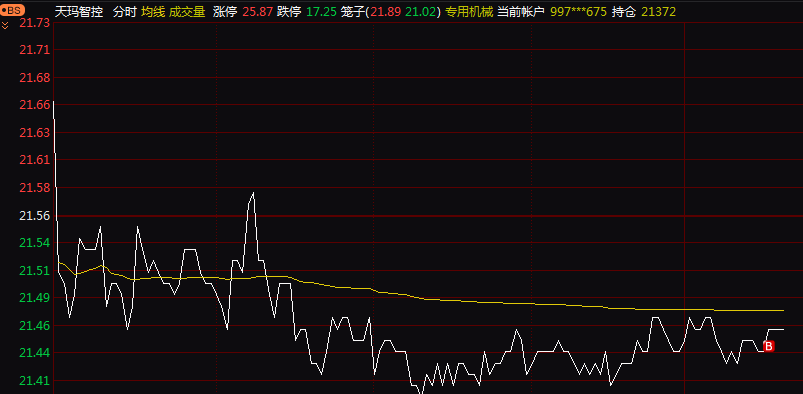Expand the double-chevron under BS badge
803x394 pixels.
(x=5, y=25)
